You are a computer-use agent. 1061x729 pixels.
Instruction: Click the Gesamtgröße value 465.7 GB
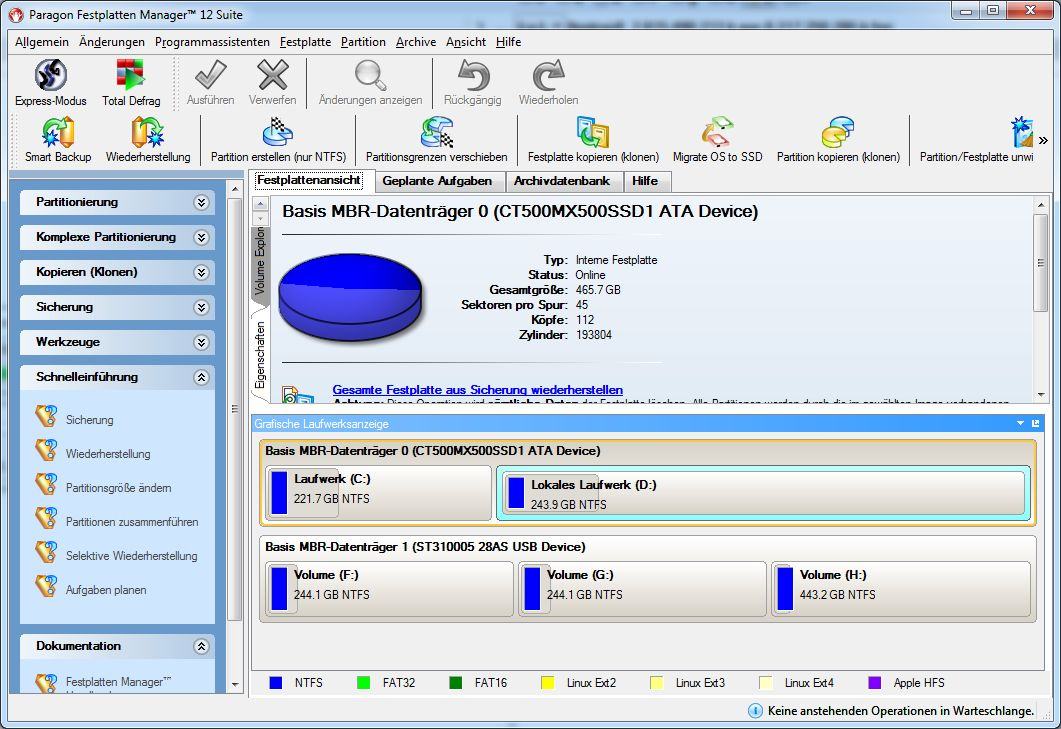tap(597, 290)
